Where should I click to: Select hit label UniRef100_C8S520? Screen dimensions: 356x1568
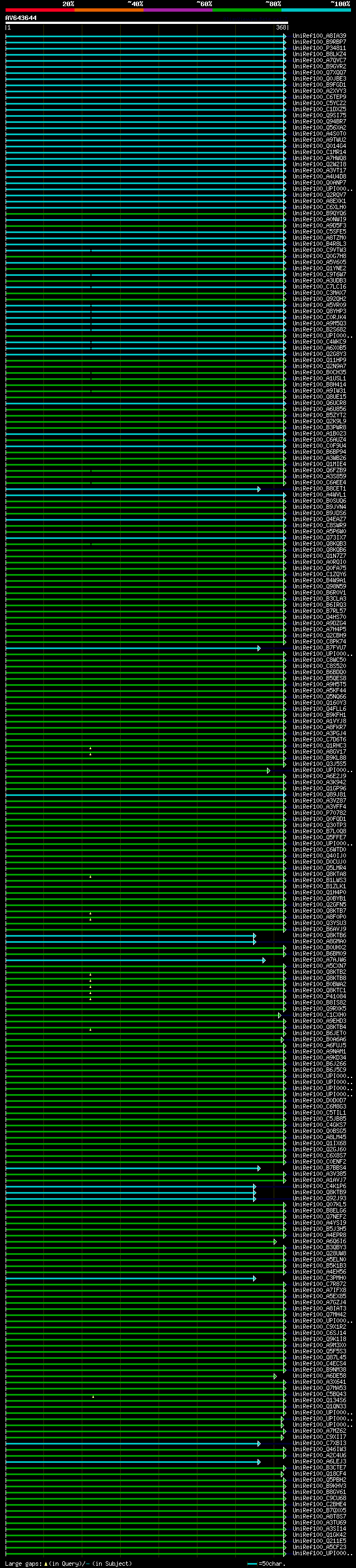click(x=319, y=666)
